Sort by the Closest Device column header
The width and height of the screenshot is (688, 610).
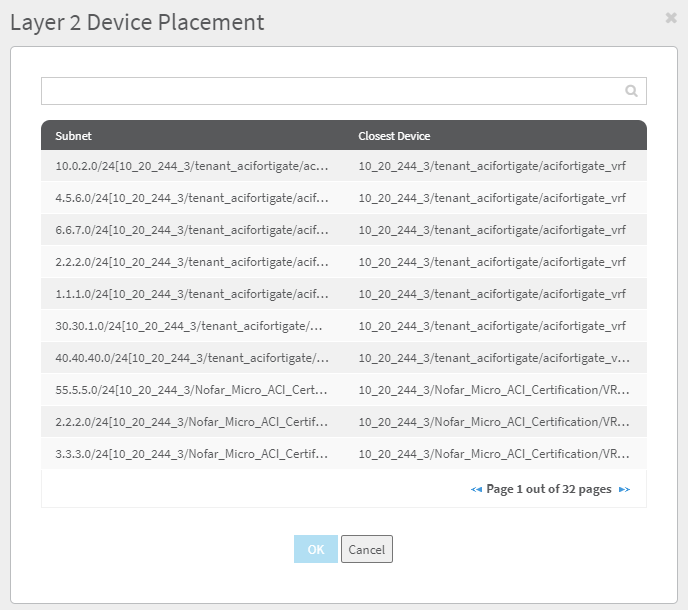[x=394, y=136]
